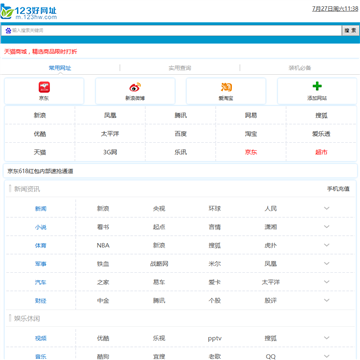Click the Baidu paw icon in the search box
Image resolution: width=360 pixels, height=360 pixels.
(8, 31)
